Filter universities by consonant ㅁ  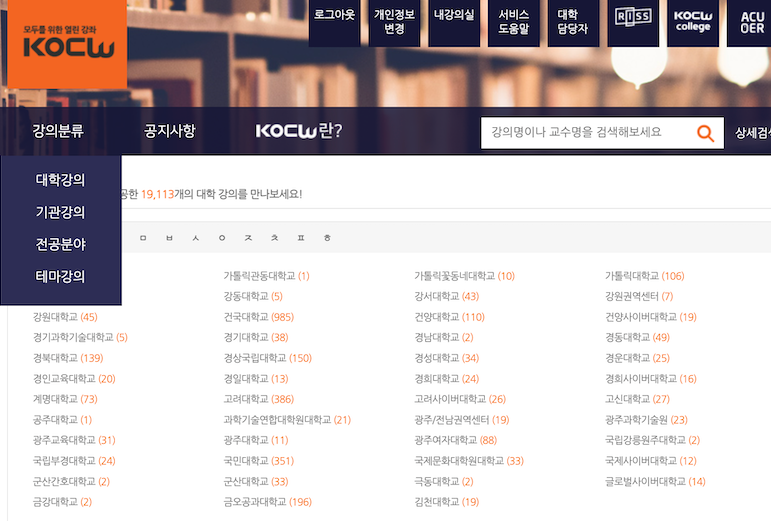[x=143, y=238]
